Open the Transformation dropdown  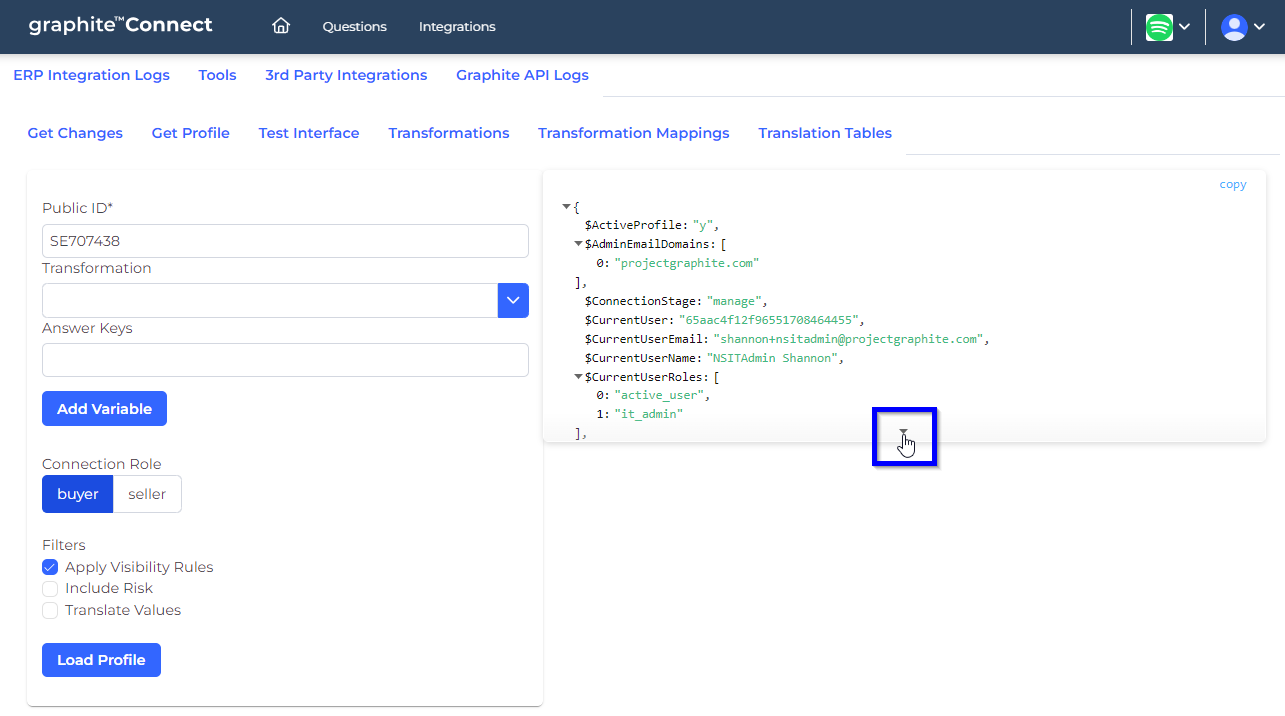click(513, 300)
